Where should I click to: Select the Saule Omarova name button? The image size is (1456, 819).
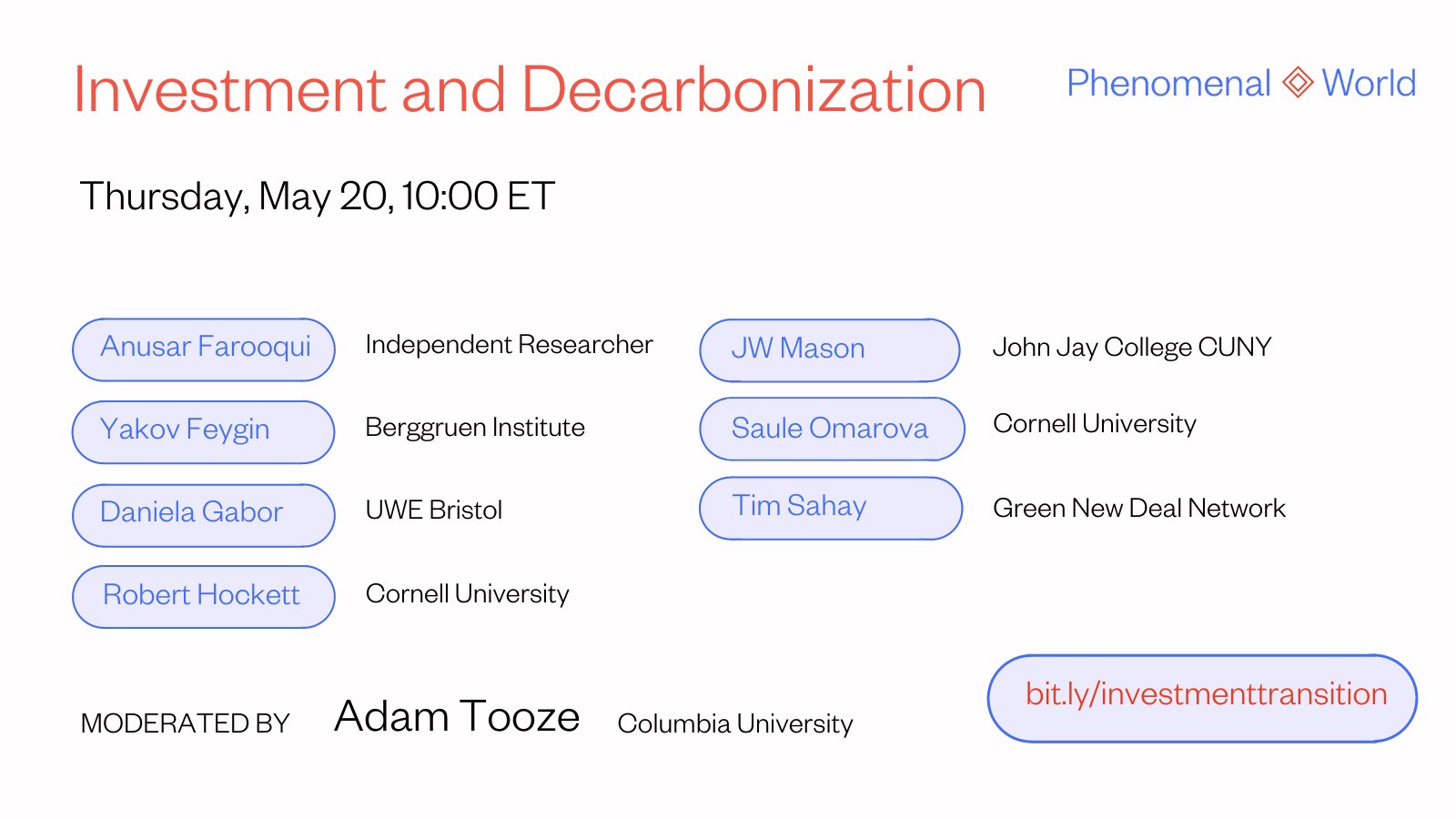[832, 429]
